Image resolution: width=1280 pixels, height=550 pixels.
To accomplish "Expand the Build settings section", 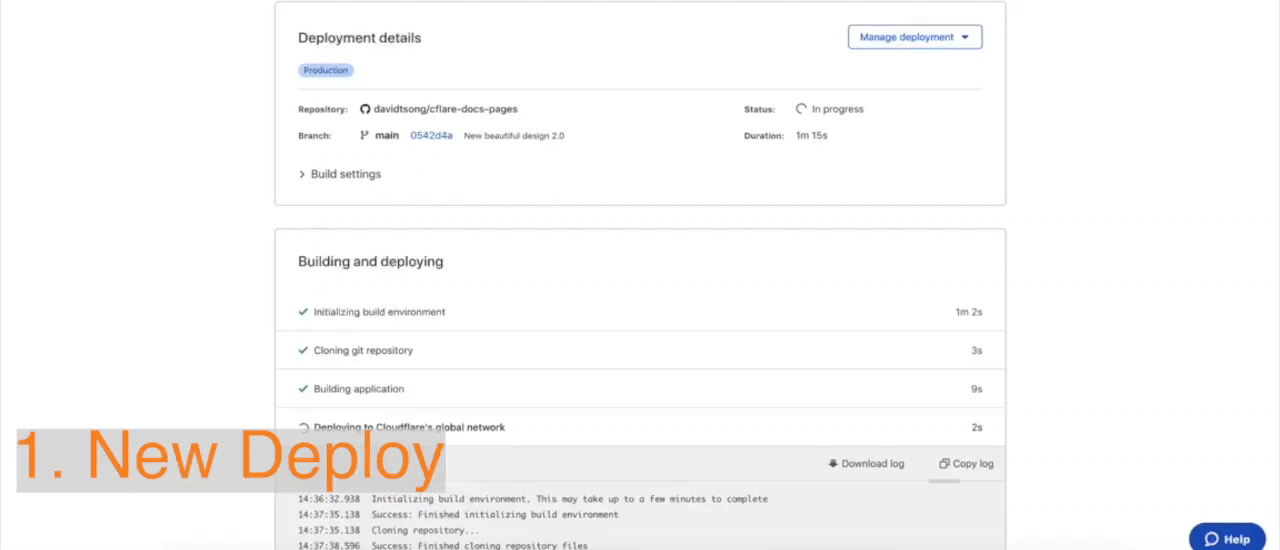I will (340, 174).
